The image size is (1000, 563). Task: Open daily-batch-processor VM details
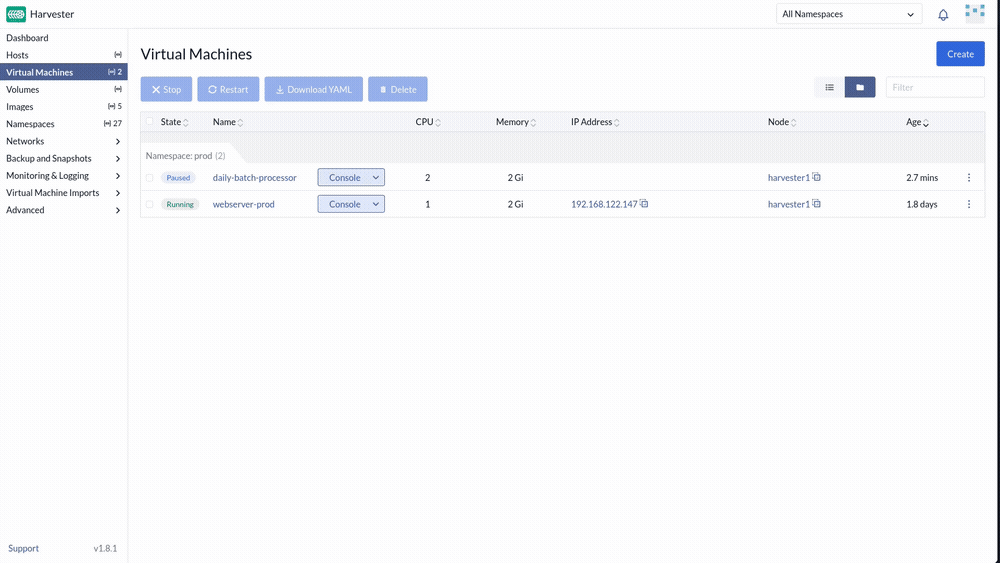pyautogui.click(x=254, y=178)
